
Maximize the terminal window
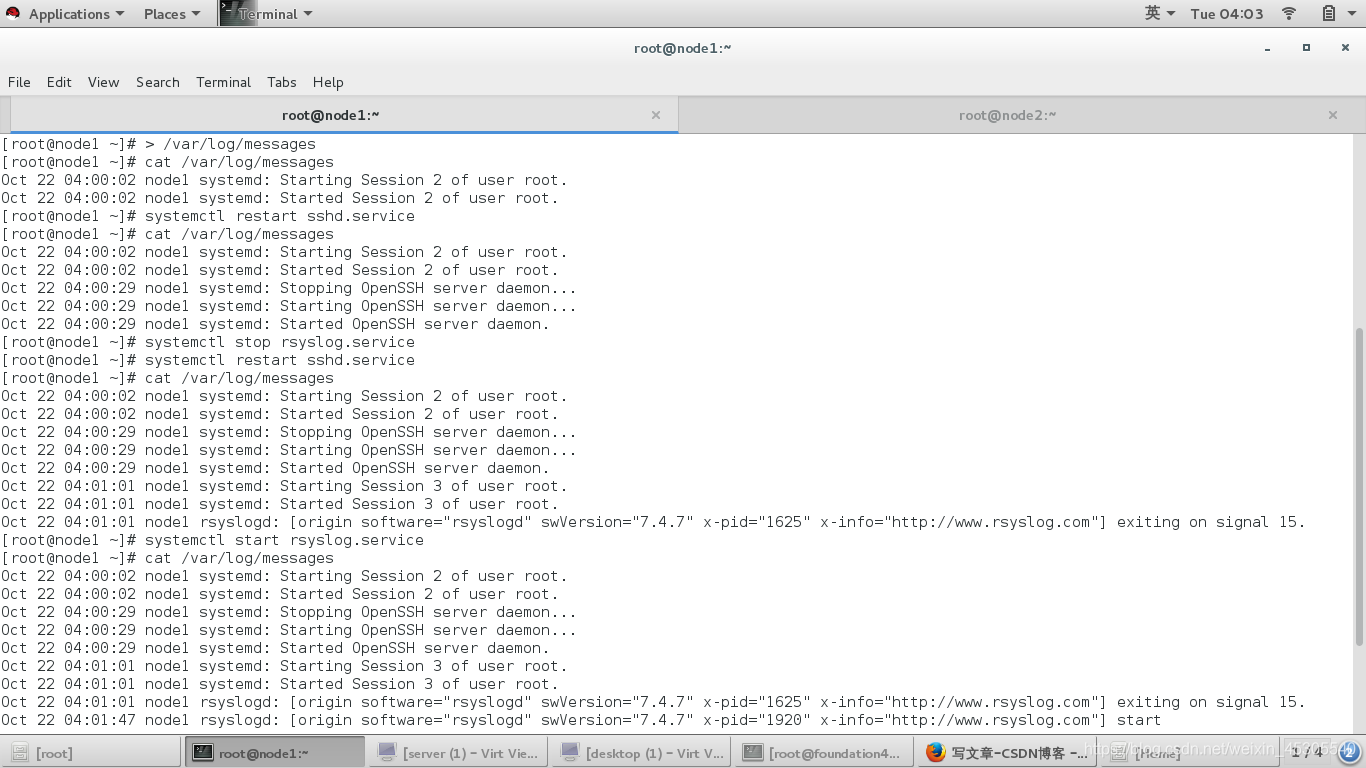coord(1306,48)
